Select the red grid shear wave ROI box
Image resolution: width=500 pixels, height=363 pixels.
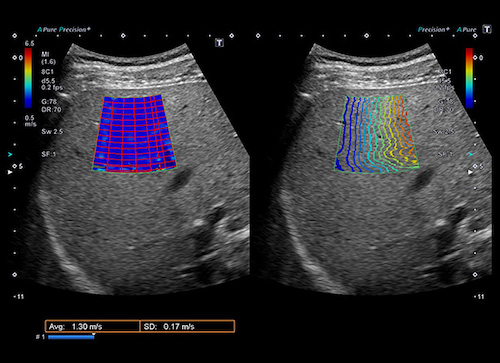click(x=134, y=134)
